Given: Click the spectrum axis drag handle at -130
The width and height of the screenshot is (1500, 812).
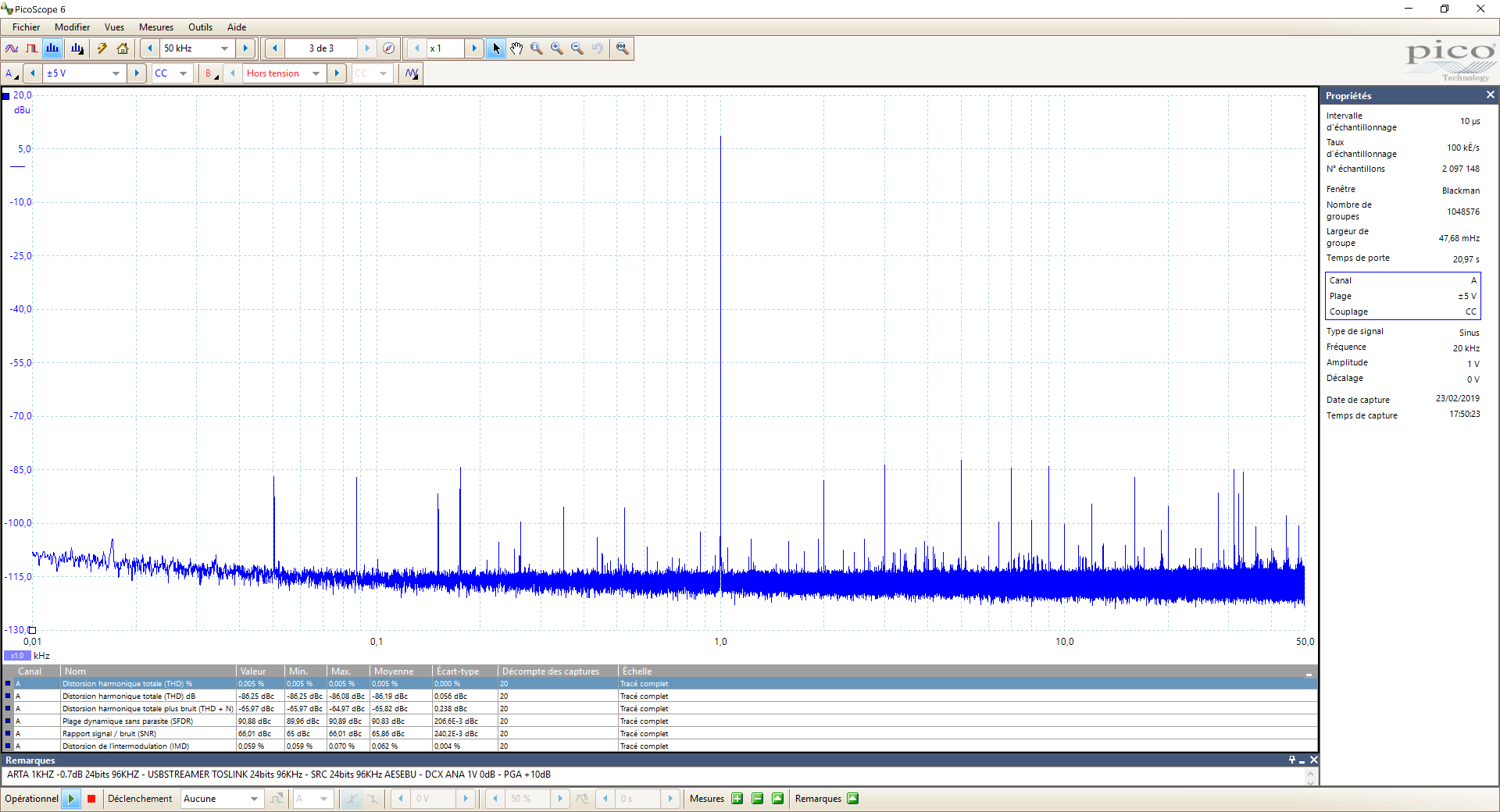Looking at the screenshot, I should tap(32, 630).
